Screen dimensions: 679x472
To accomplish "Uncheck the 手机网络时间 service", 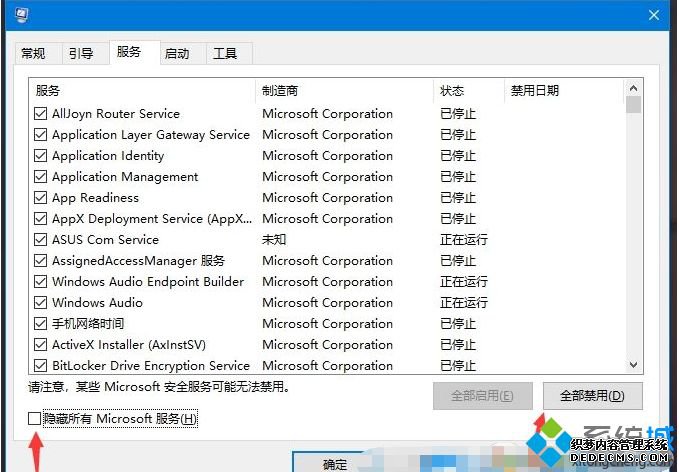I will click(x=40, y=323).
